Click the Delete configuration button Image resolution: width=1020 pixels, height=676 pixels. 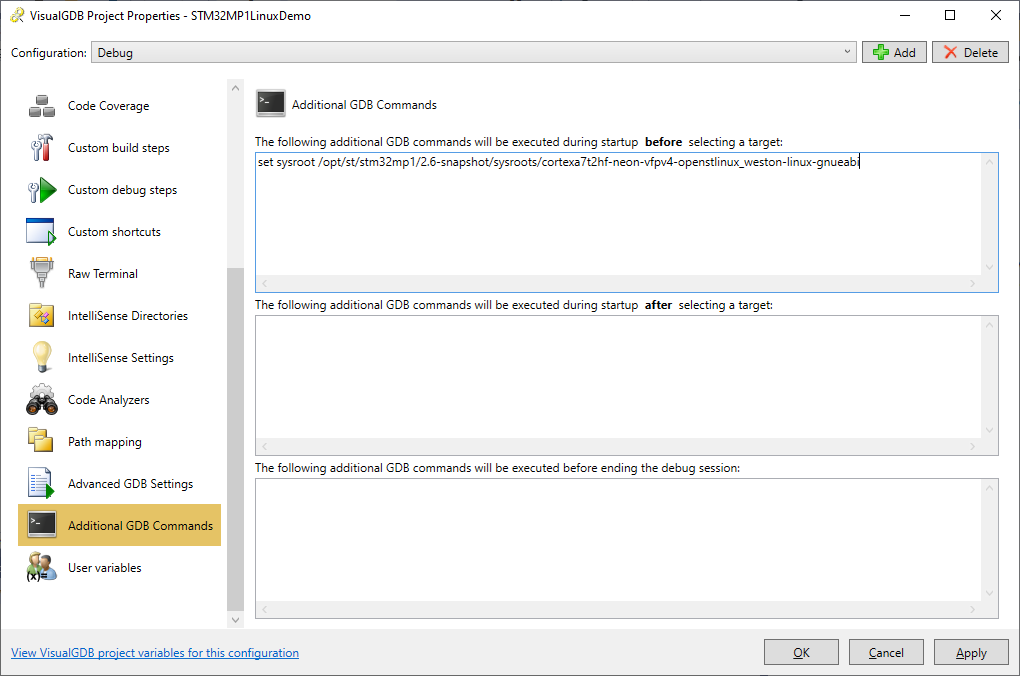pyautogui.click(x=970, y=52)
